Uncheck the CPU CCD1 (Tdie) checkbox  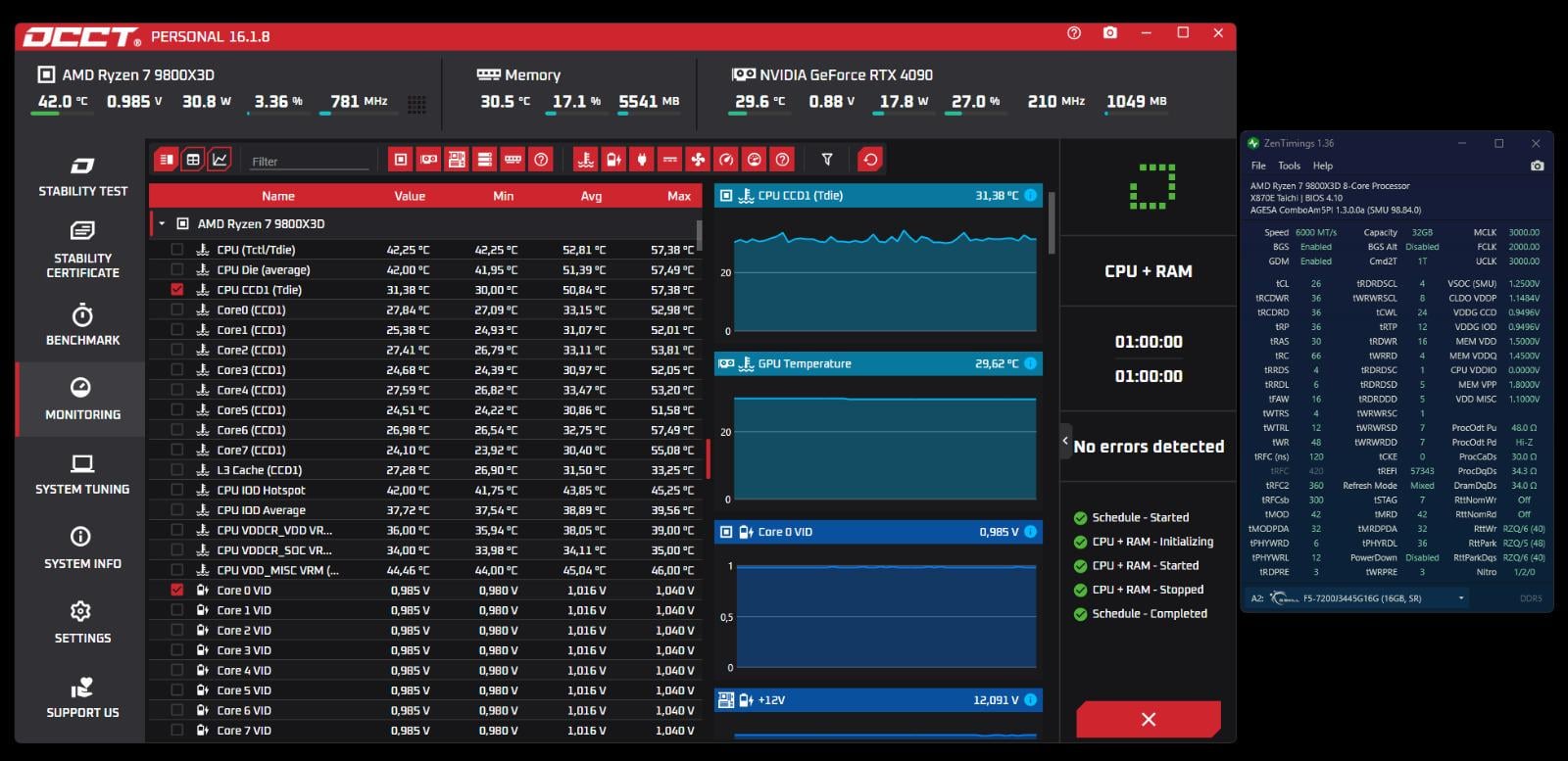coord(177,290)
